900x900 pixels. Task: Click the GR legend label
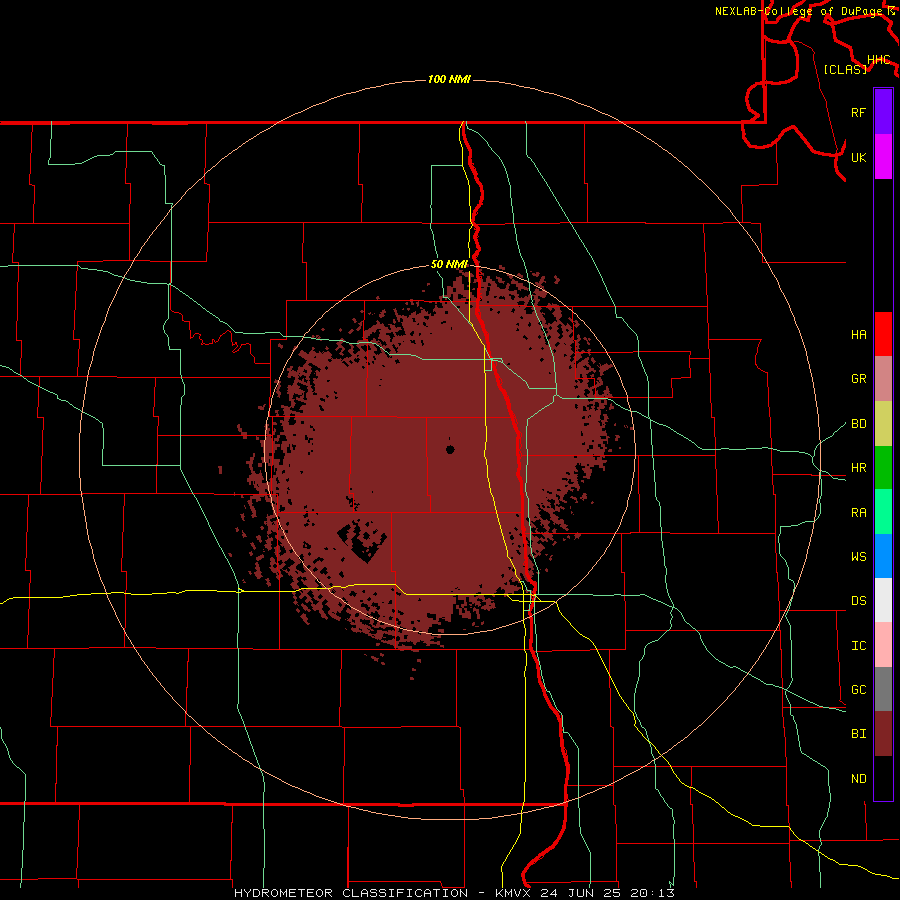tap(858, 379)
